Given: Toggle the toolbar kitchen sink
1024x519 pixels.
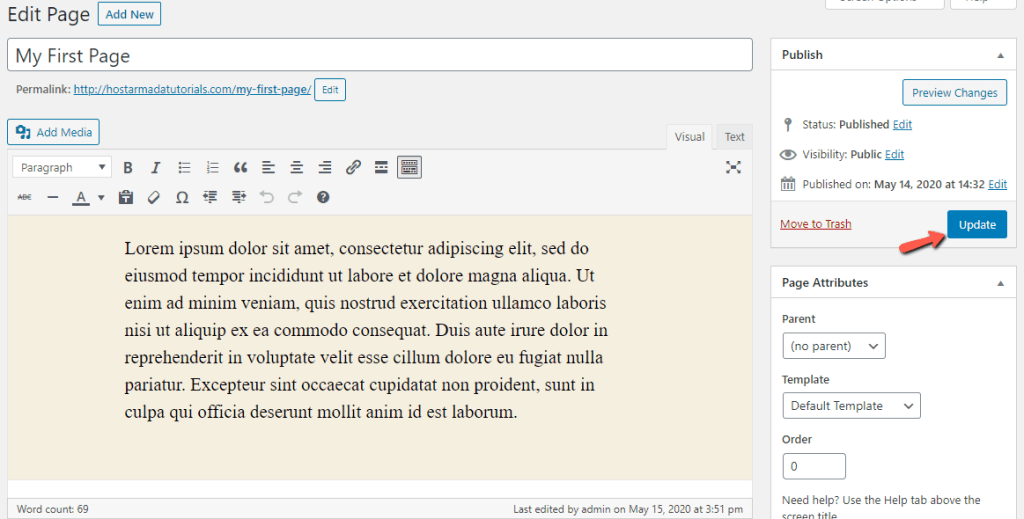Looking at the screenshot, I should pos(409,168).
